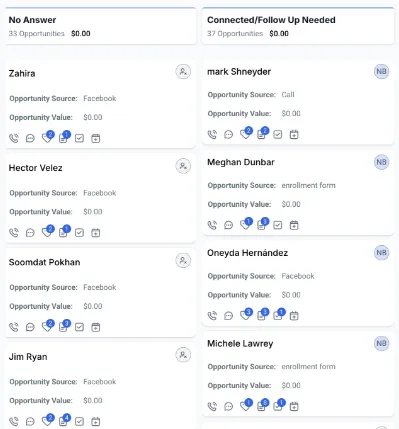
Task: Open message icon on Oneyda Hernández card
Action: pyautogui.click(x=228, y=315)
